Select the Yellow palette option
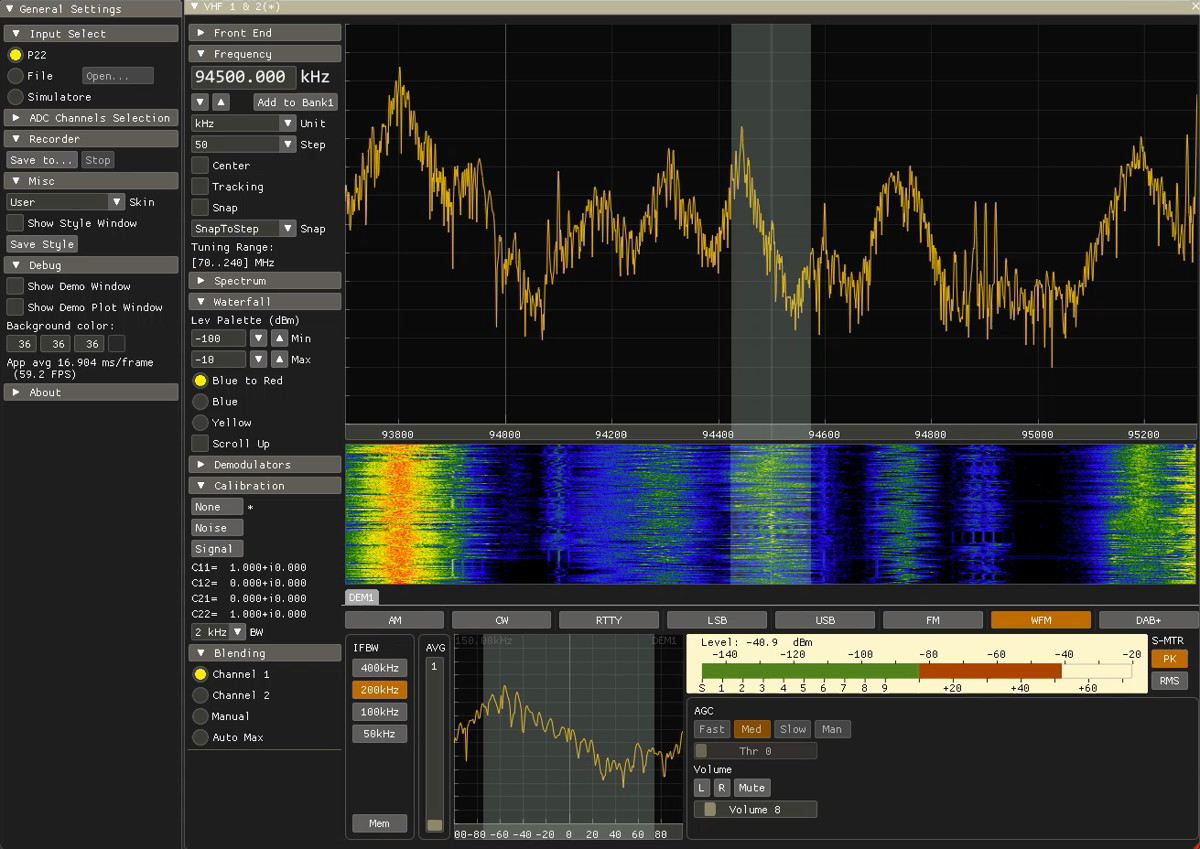The image size is (1200, 849). pyautogui.click(x=200, y=423)
